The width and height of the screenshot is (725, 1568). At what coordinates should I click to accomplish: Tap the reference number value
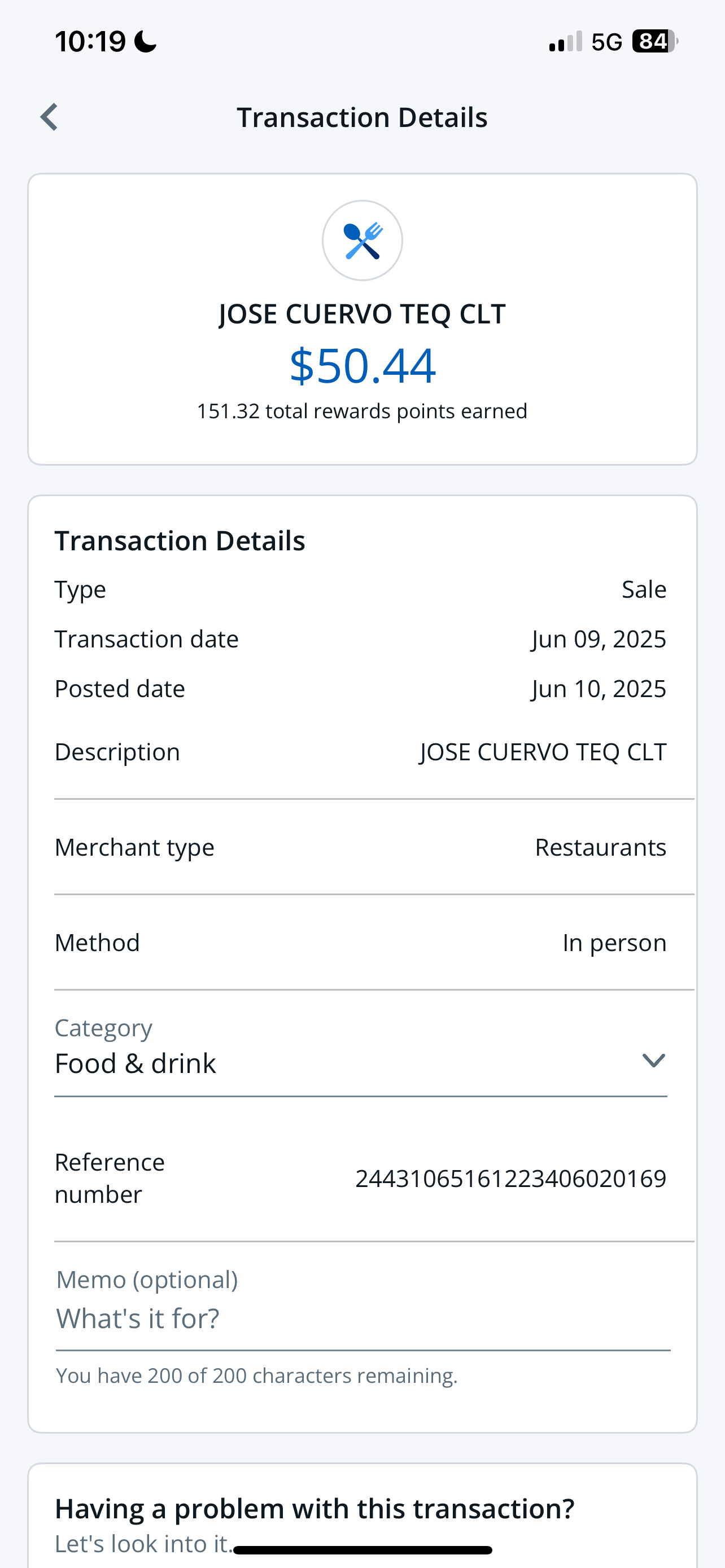pos(510,1179)
